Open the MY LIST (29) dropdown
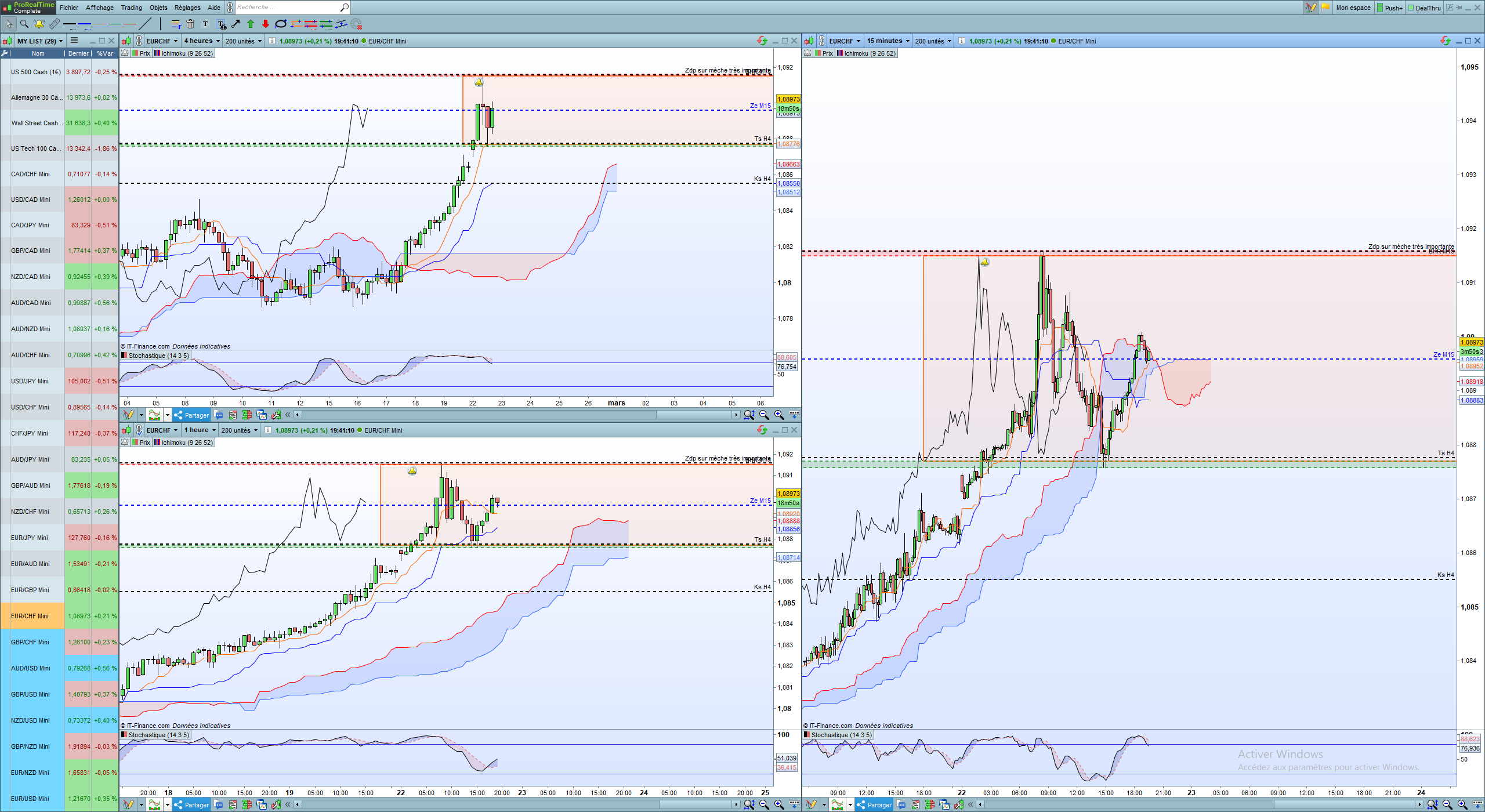This screenshot has height=812, width=1485. [x=39, y=41]
